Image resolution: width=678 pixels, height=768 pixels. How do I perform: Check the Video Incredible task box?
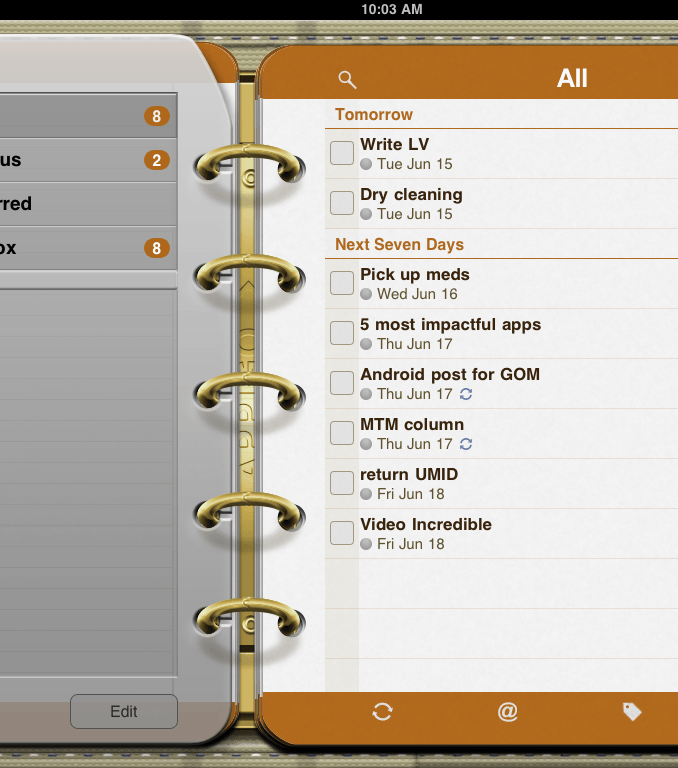coord(342,532)
